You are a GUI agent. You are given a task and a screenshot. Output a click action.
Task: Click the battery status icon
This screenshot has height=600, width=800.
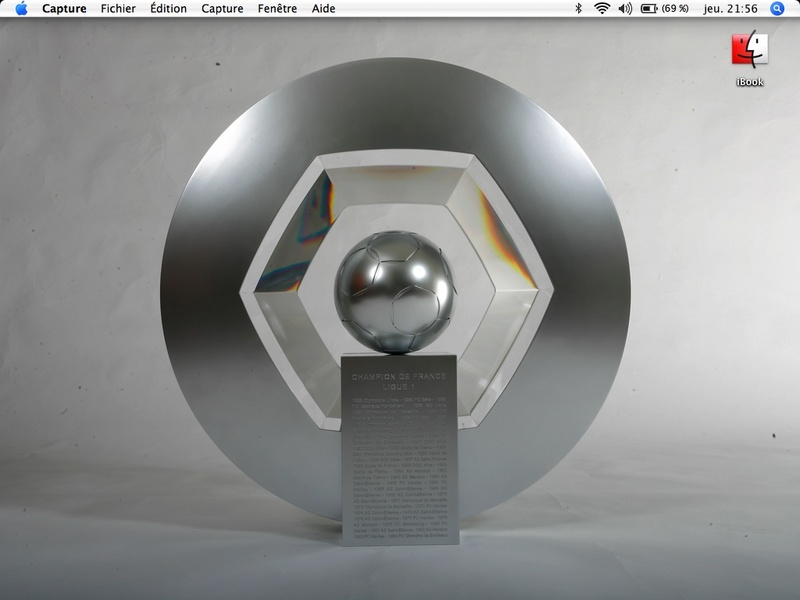tap(649, 9)
